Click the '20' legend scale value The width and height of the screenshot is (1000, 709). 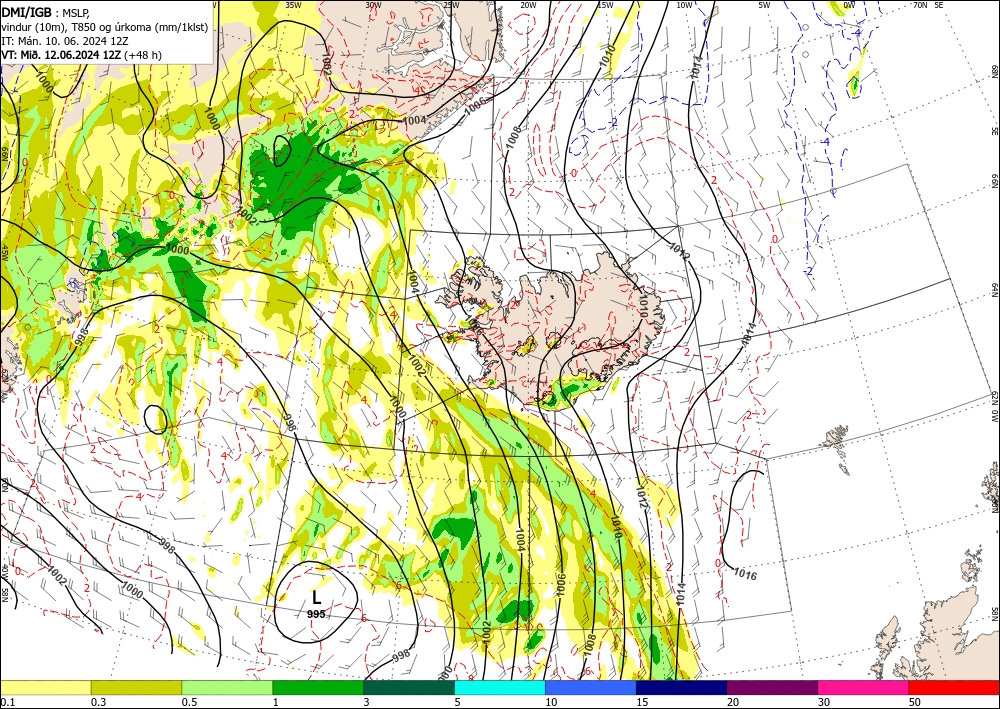tap(733, 702)
